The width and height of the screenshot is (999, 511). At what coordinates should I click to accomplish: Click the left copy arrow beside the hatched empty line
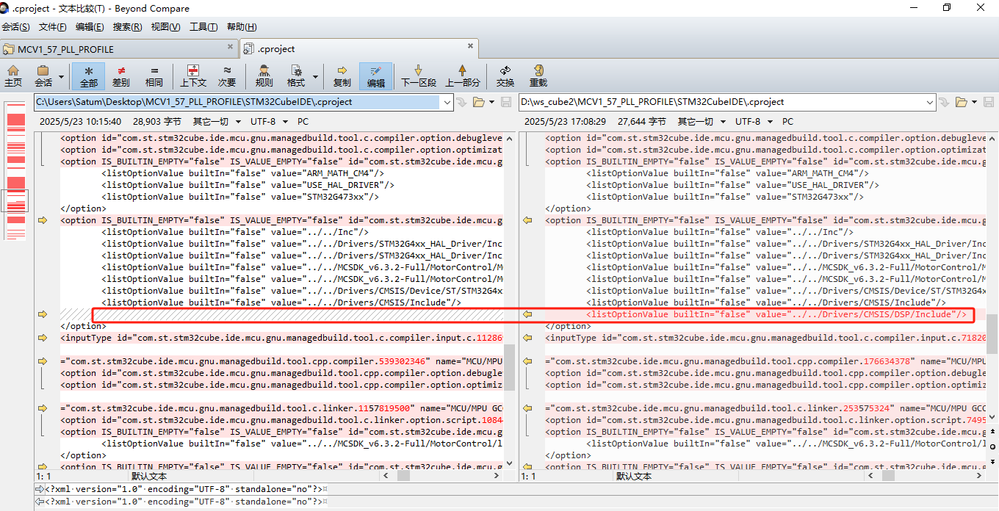click(43, 313)
